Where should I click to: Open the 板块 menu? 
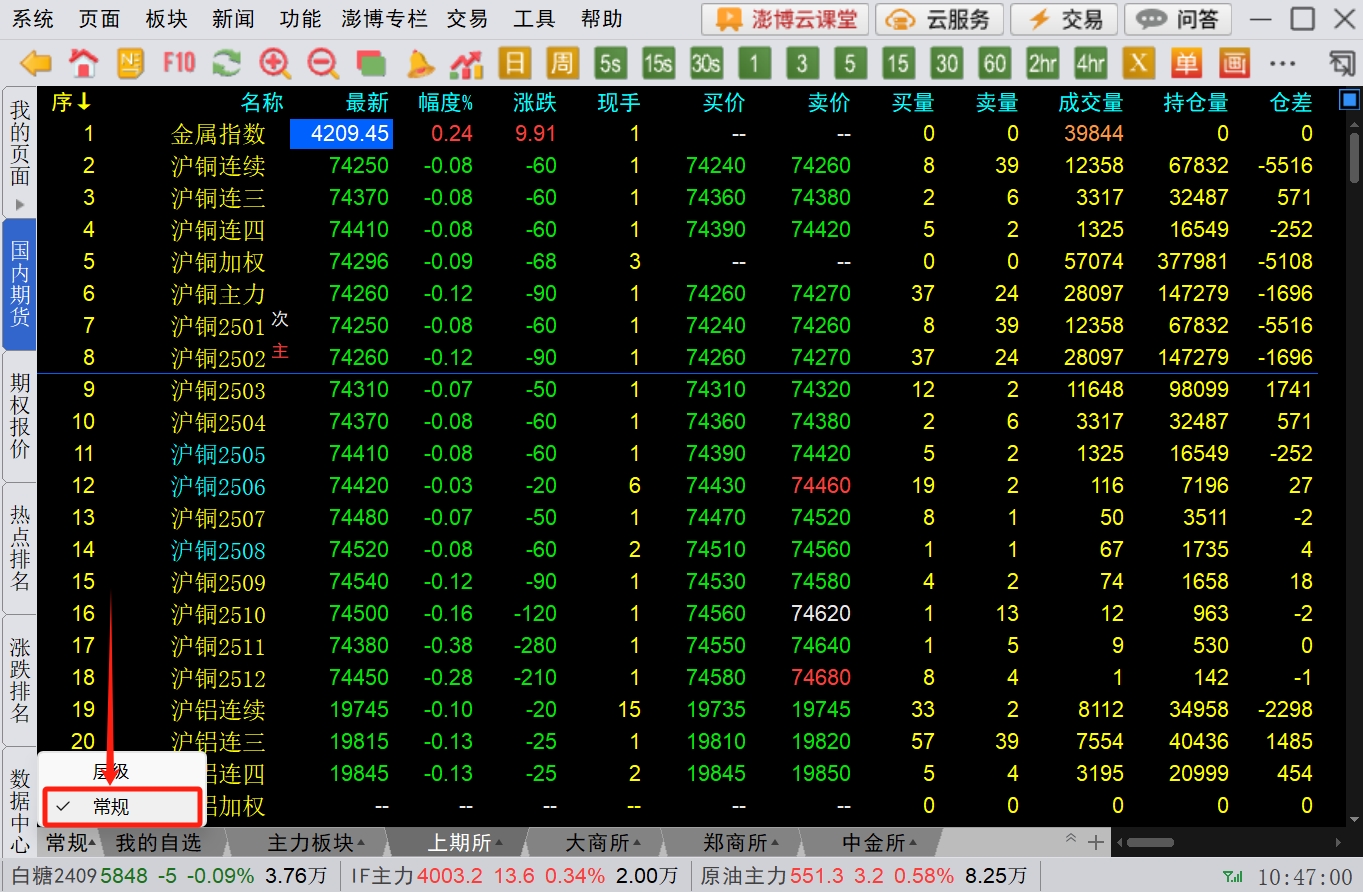165,19
